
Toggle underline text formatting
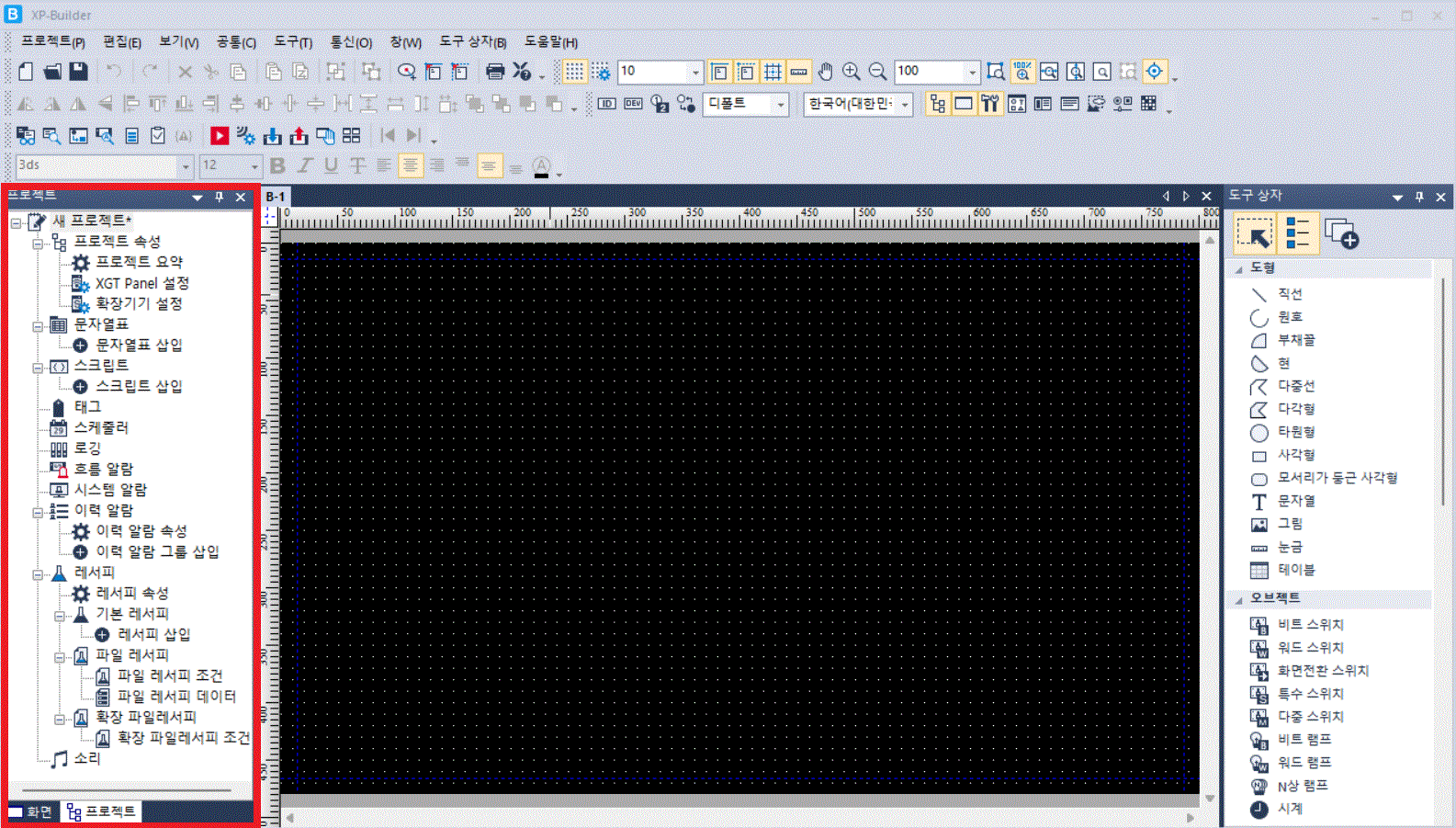(x=331, y=165)
